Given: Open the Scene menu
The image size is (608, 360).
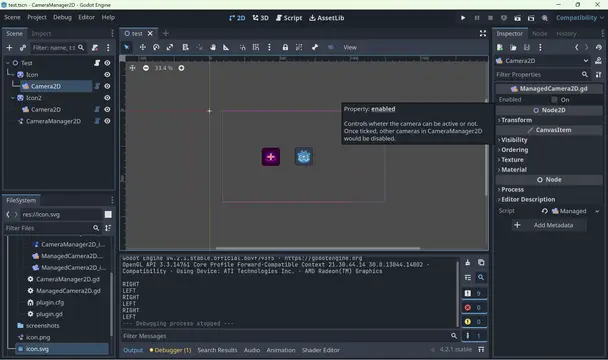Looking at the screenshot, I should tap(12, 17).
